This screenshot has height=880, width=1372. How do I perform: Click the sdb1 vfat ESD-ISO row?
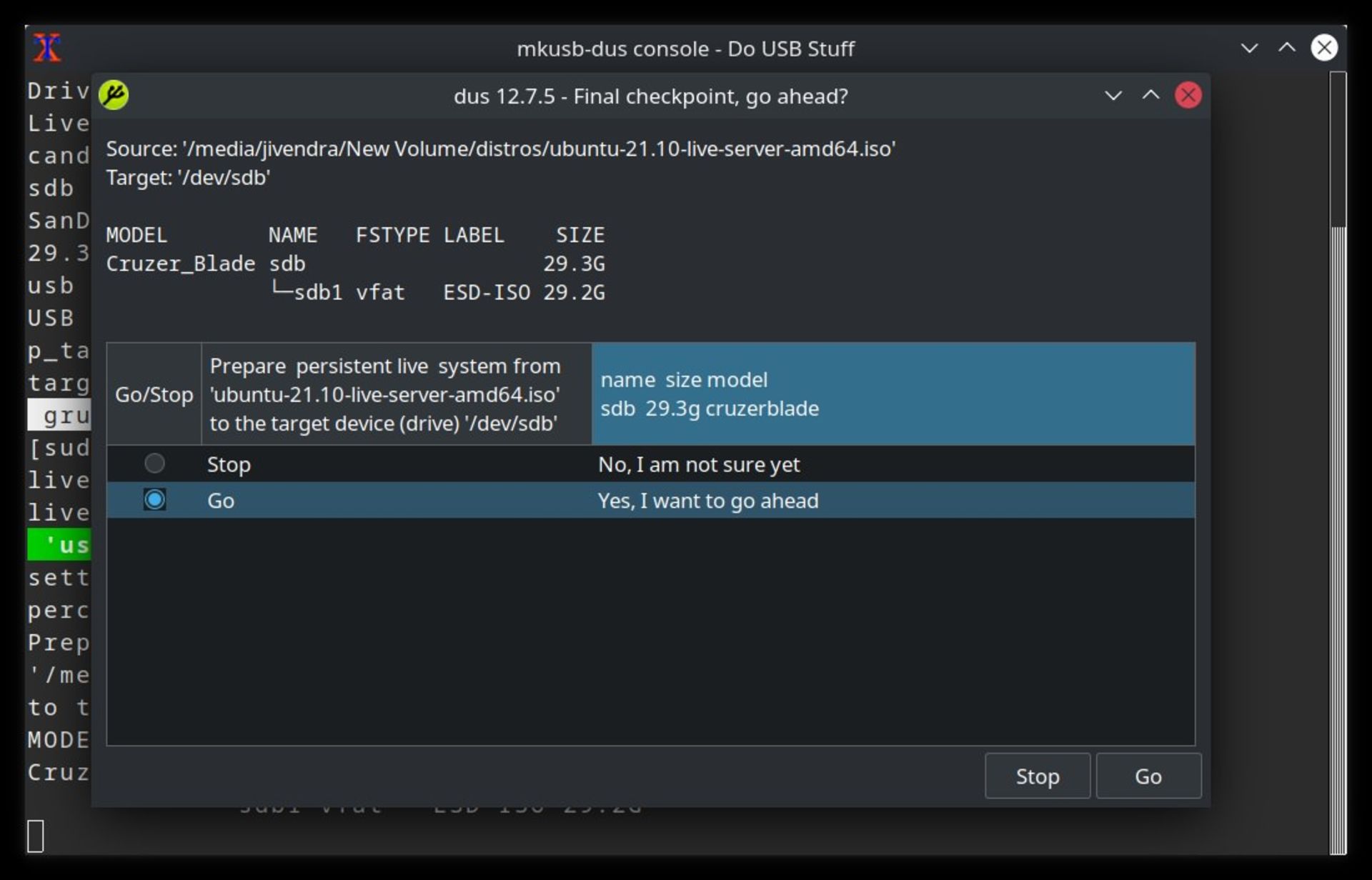click(x=437, y=292)
